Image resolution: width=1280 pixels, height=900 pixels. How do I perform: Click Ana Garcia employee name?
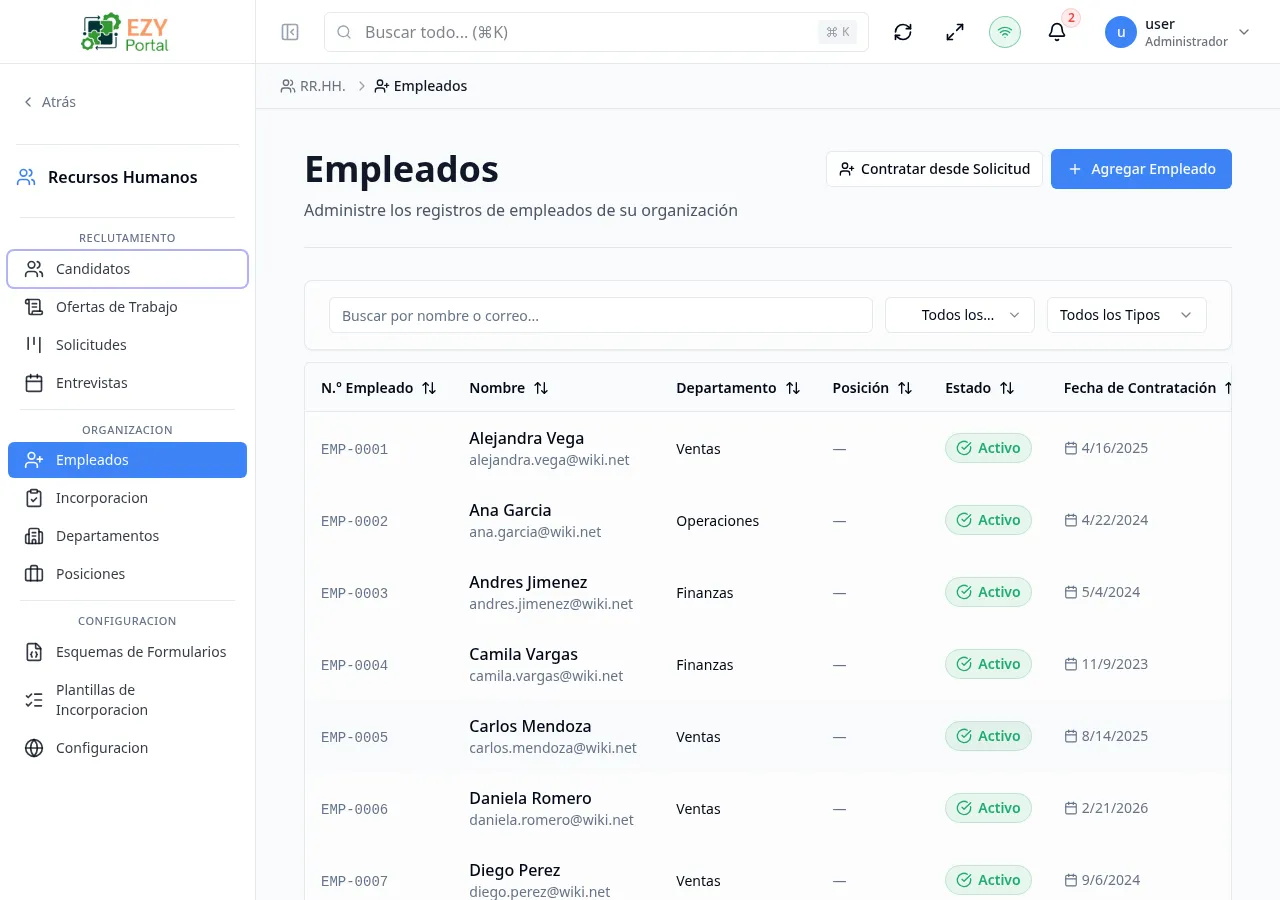(x=510, y=510)
